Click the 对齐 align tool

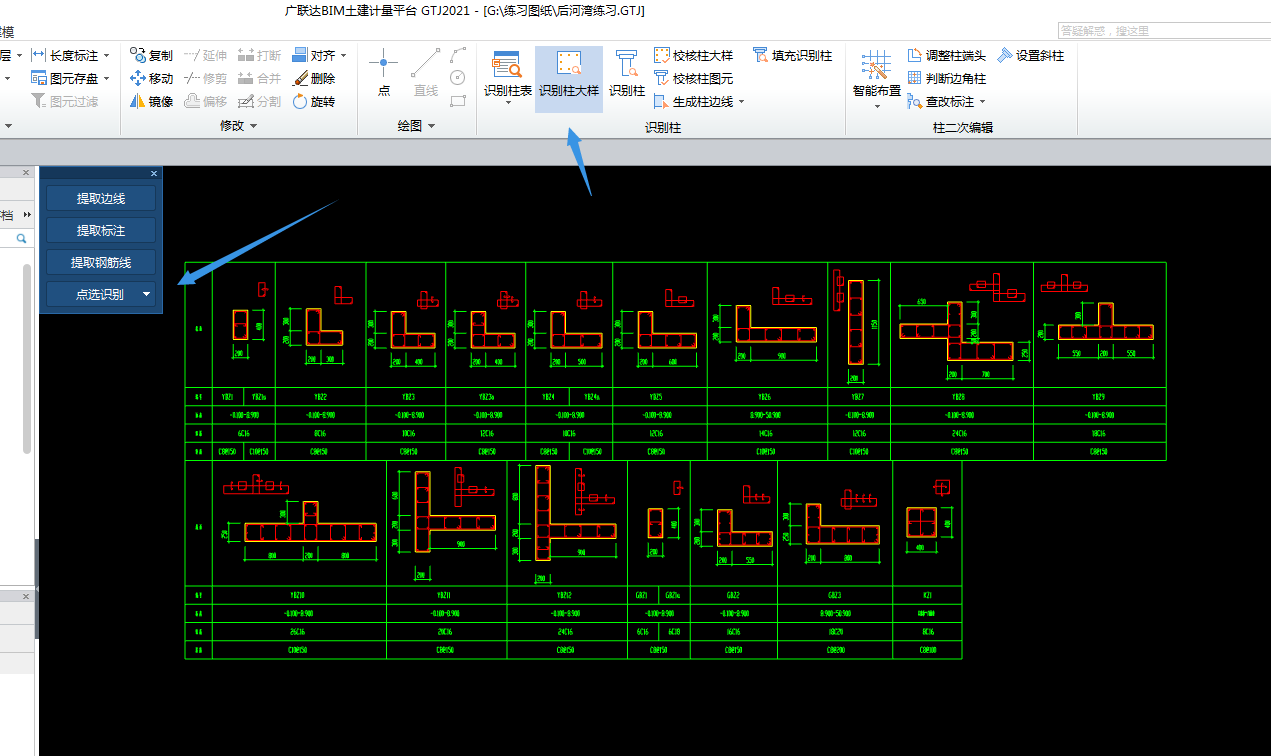point(313,56)
